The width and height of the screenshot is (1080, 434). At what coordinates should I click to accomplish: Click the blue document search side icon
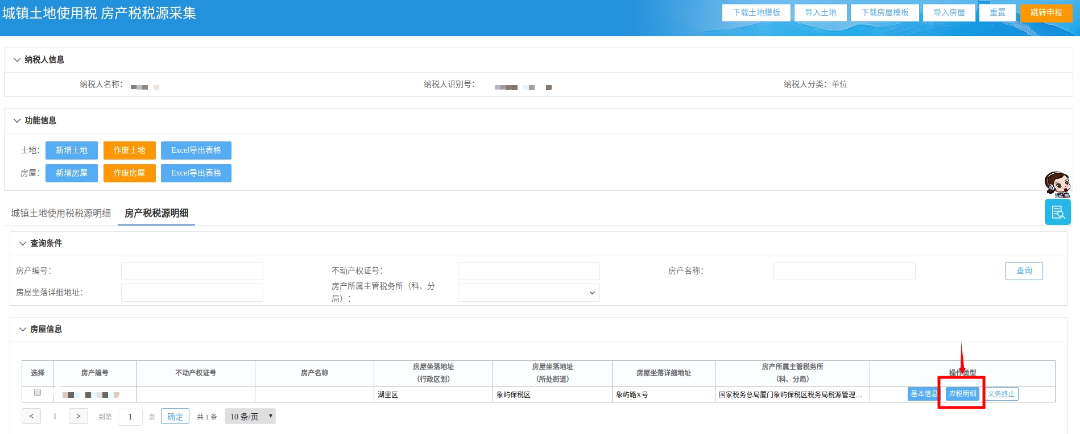1057,212
